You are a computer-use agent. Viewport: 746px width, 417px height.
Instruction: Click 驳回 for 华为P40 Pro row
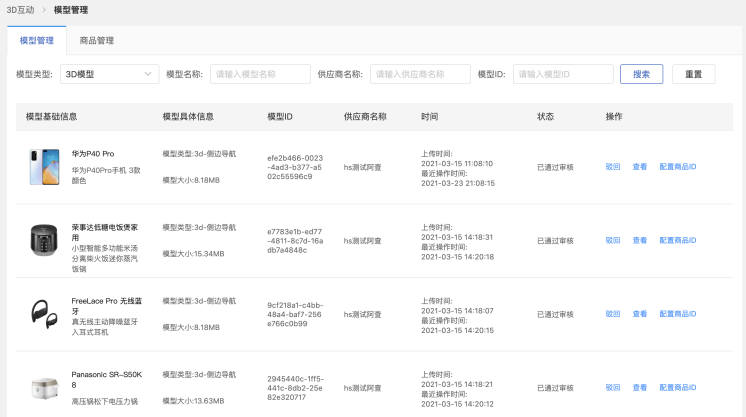coord(612,167)
